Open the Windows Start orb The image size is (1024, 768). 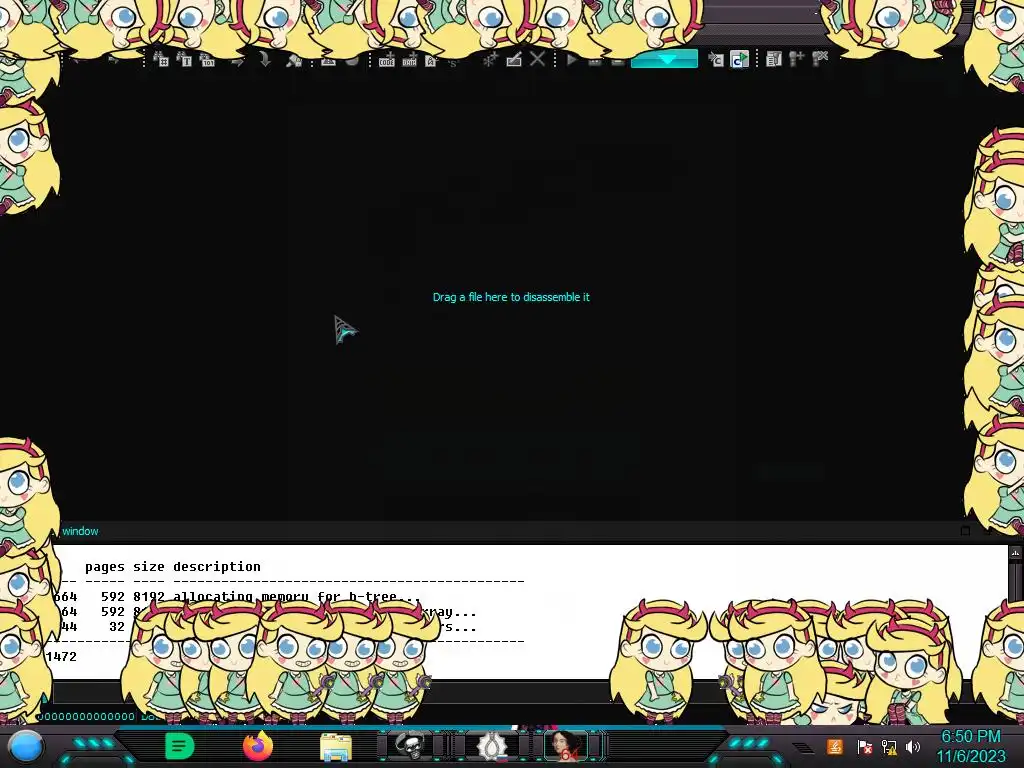[x=25, y=746]
